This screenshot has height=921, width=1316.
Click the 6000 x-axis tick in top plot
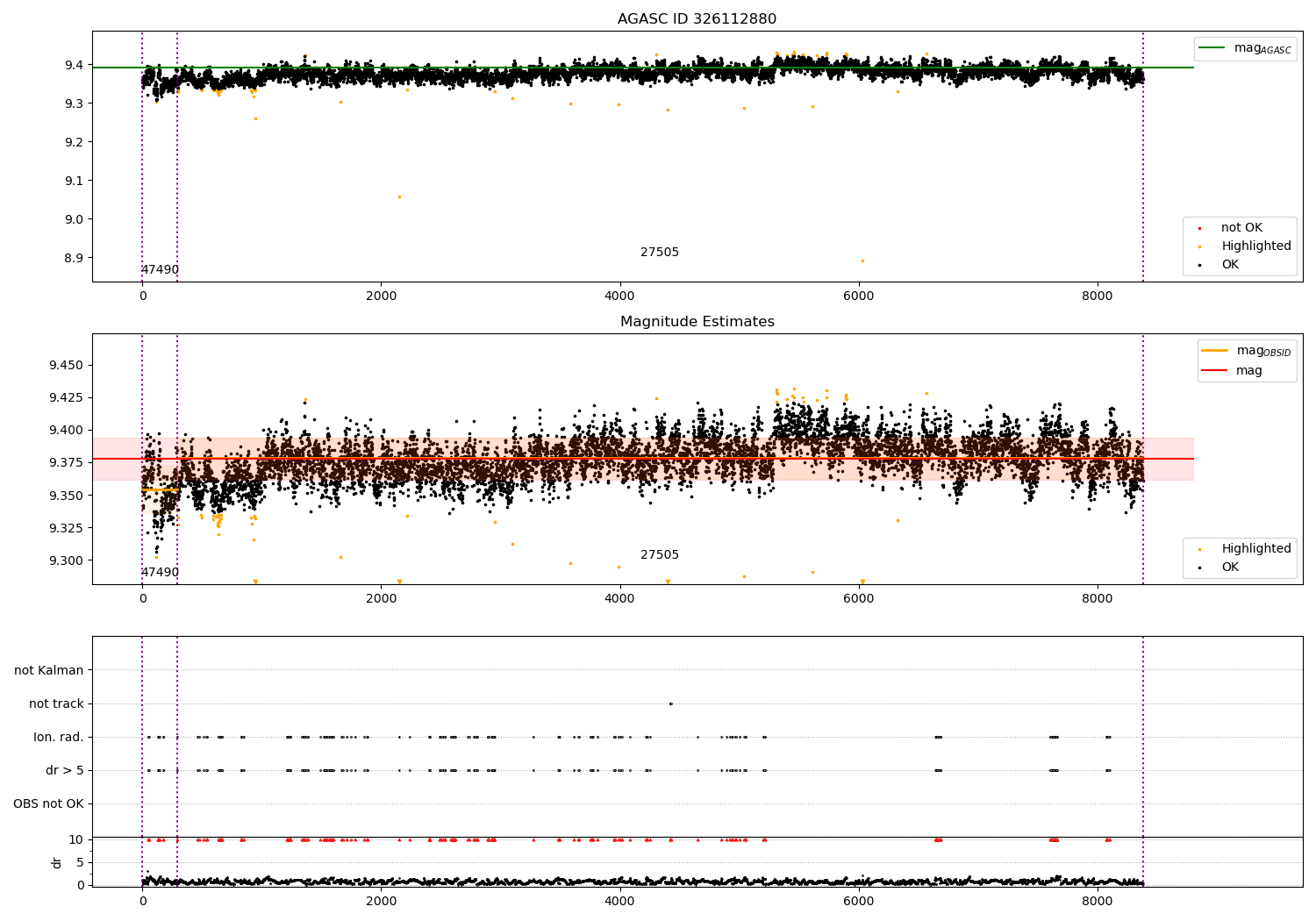[859, 296]
